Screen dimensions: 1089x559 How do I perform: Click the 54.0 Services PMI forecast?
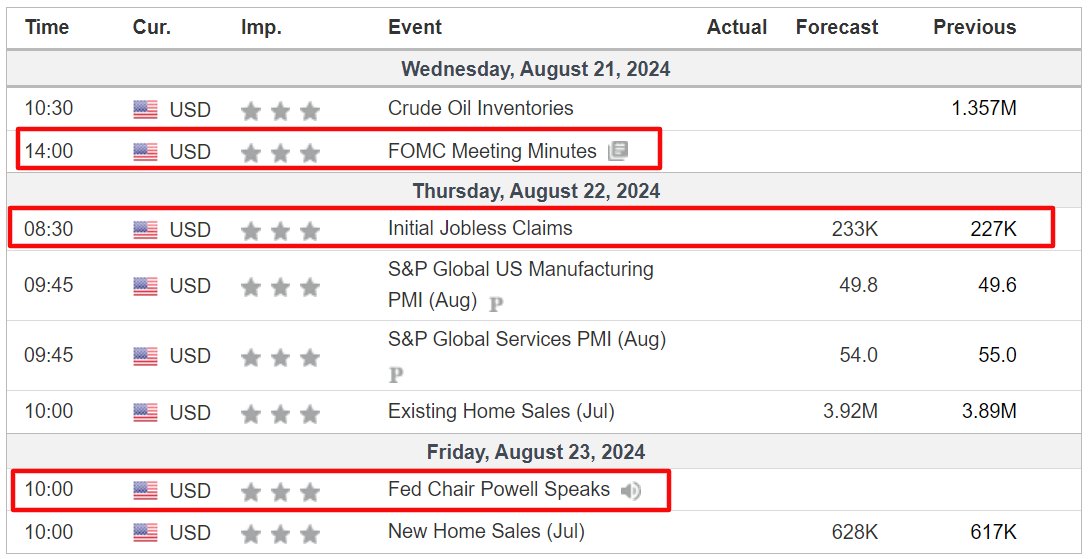[x=858, y=356]
